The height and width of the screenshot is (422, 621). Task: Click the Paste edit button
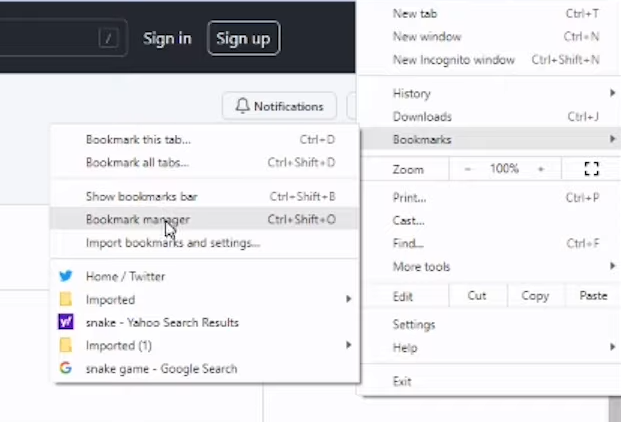click(593, 296)
